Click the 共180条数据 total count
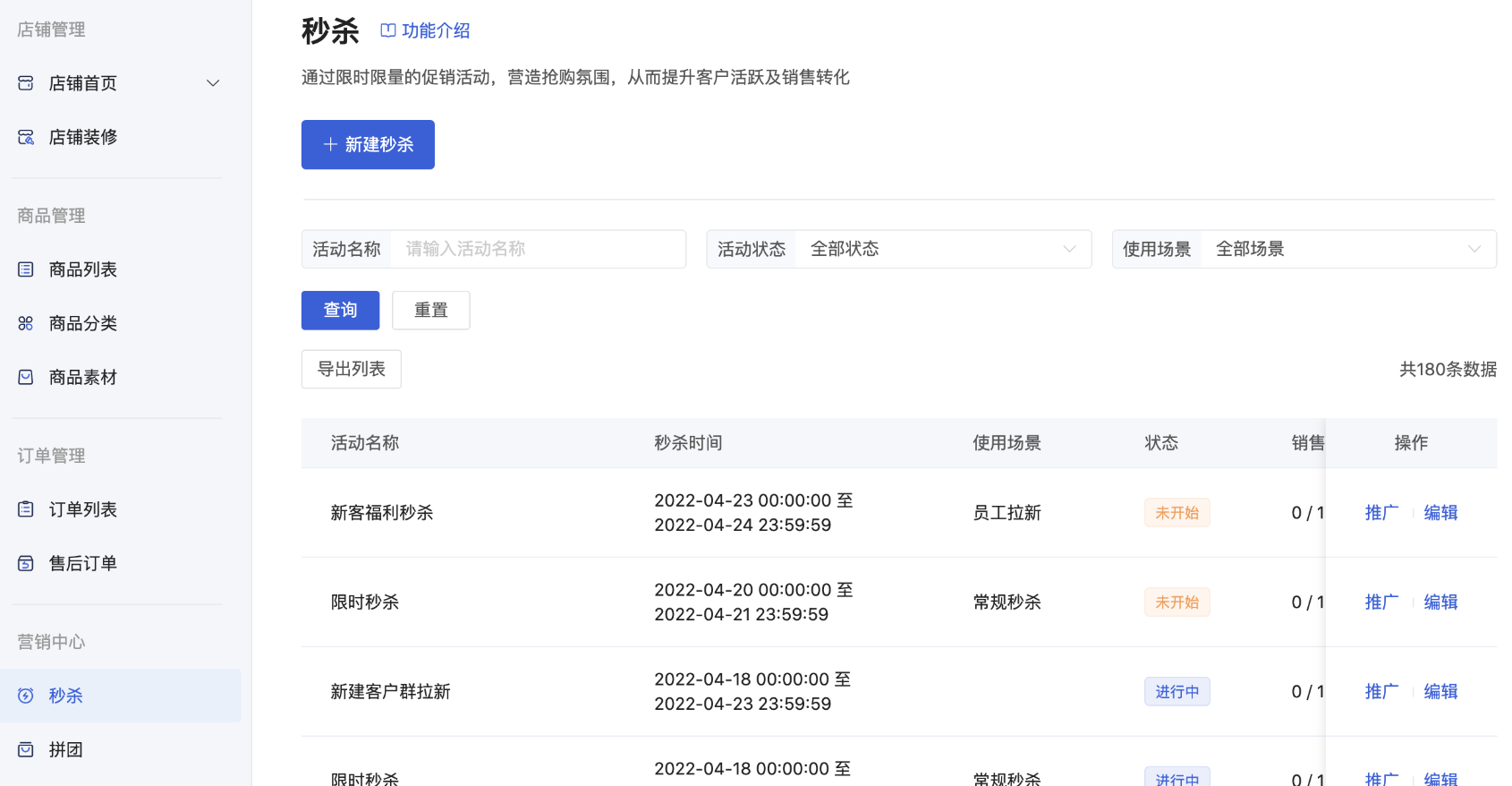Viewport: 1512px width, 786px height. click(1448, 369)
